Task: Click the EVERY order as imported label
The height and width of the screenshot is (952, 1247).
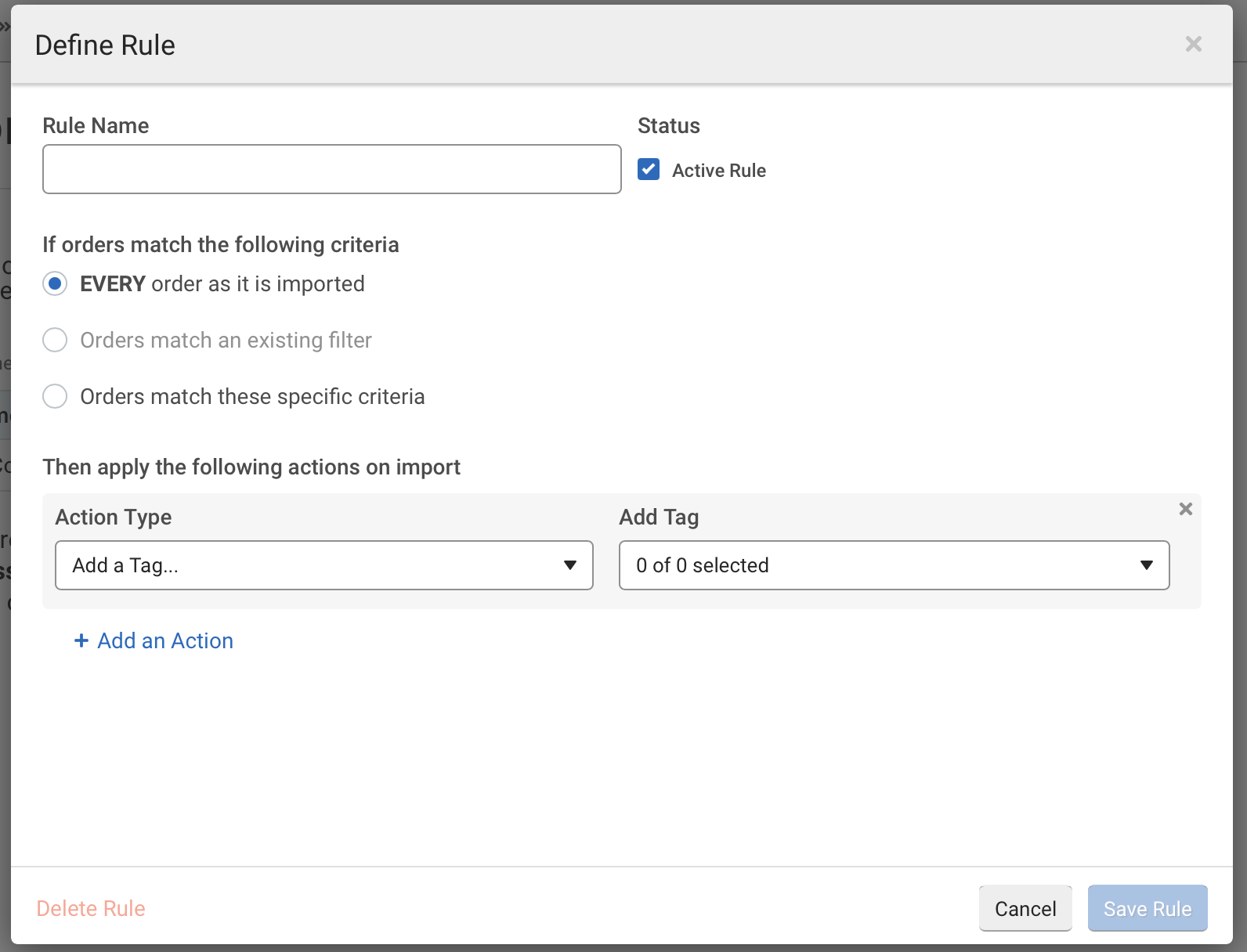Action: [222, 283]
